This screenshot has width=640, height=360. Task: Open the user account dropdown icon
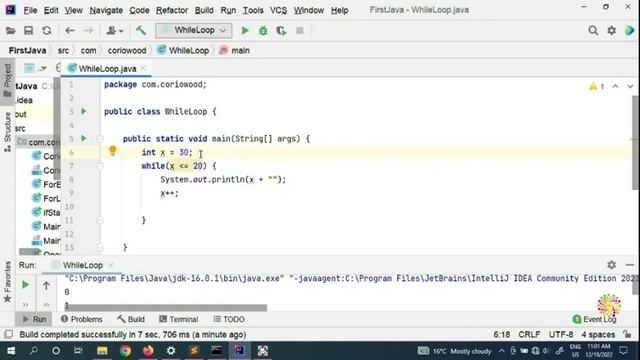pyautogui.click(x=114, y=31)
